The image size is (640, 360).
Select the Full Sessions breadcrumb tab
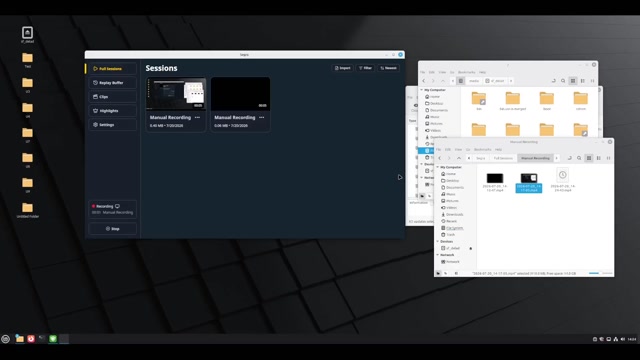pyautogui.click(x=503, y=158)
